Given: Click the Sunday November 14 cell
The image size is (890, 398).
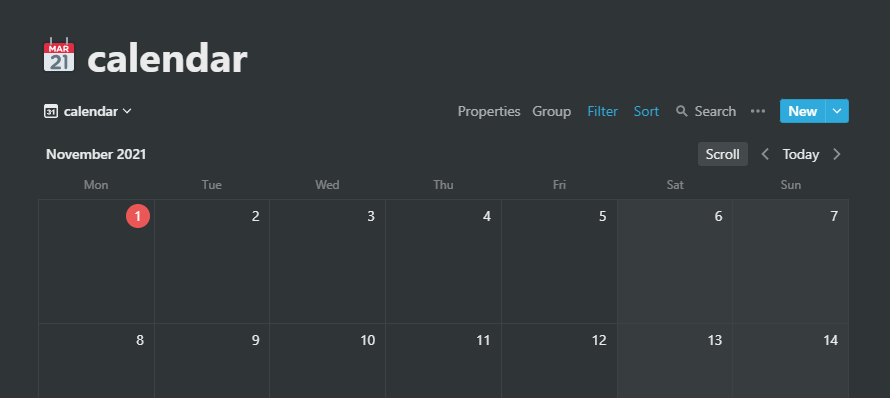Looking at the screenshot, I should (x=791, y=361).
